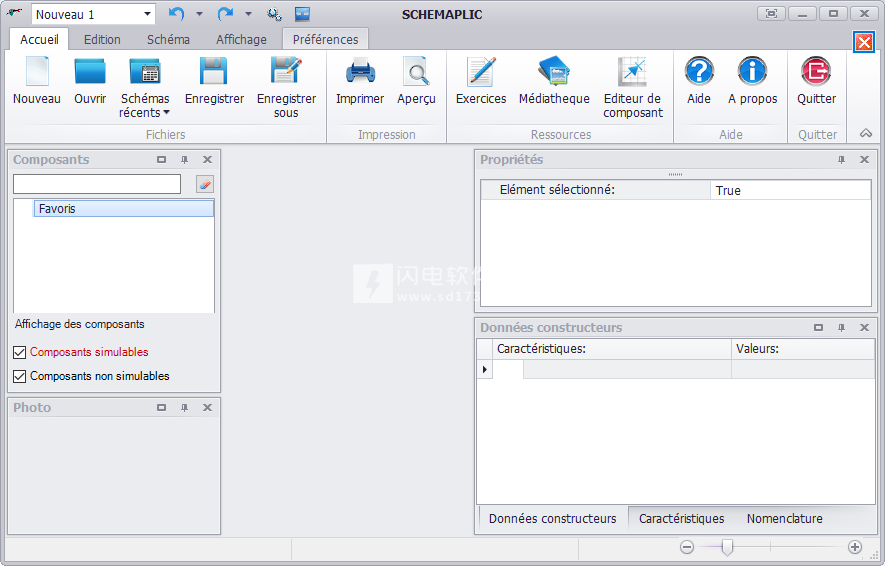Image resolution: width=885 pixels, height=566 pixels.
Task: Toggle full screen button in title bar
Action: tap(771, 14)
